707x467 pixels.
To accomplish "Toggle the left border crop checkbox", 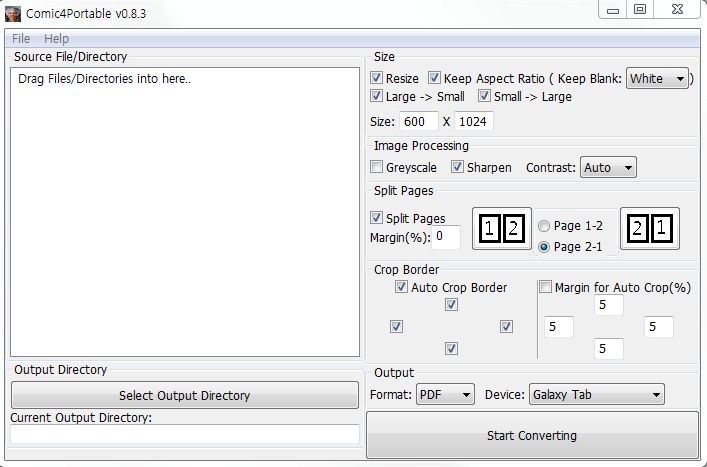I will (x=396, y=327).
